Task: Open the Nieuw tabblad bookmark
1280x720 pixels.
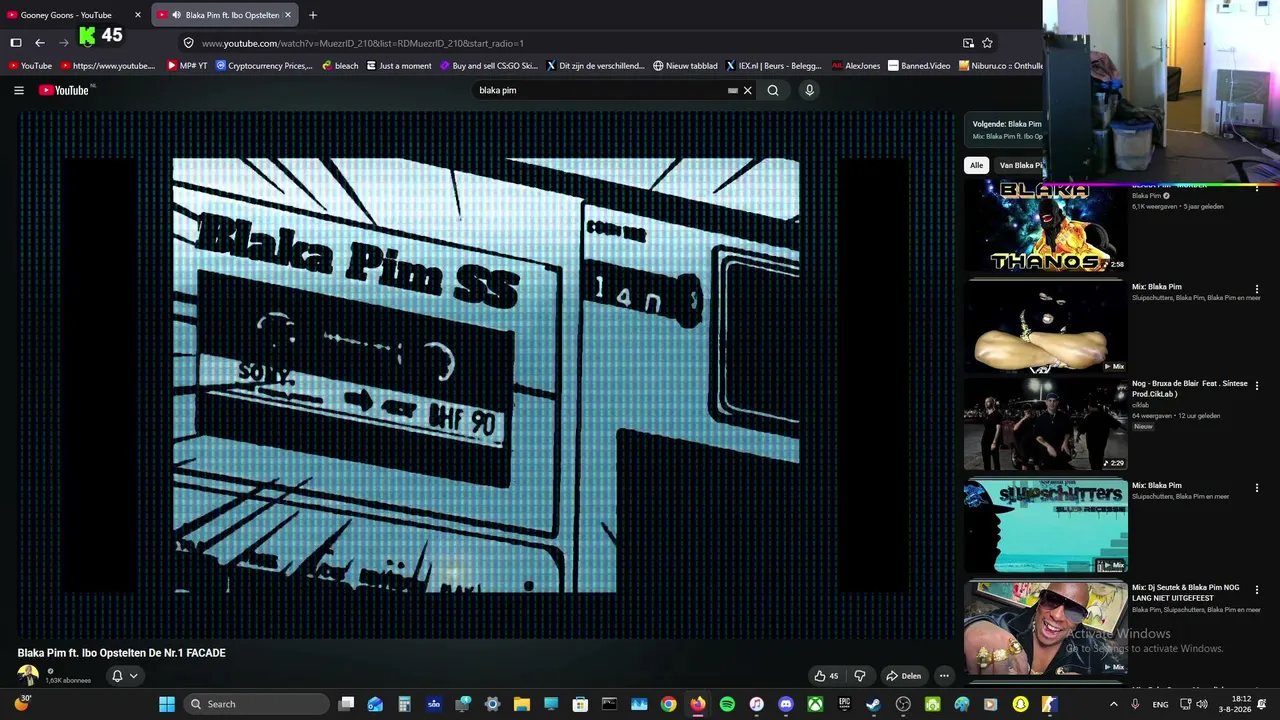Action: pos(685,66)
